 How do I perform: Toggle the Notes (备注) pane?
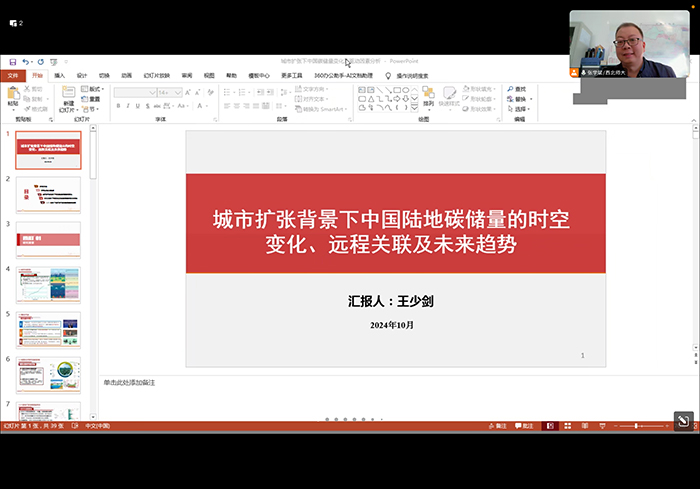click(495, 426)
